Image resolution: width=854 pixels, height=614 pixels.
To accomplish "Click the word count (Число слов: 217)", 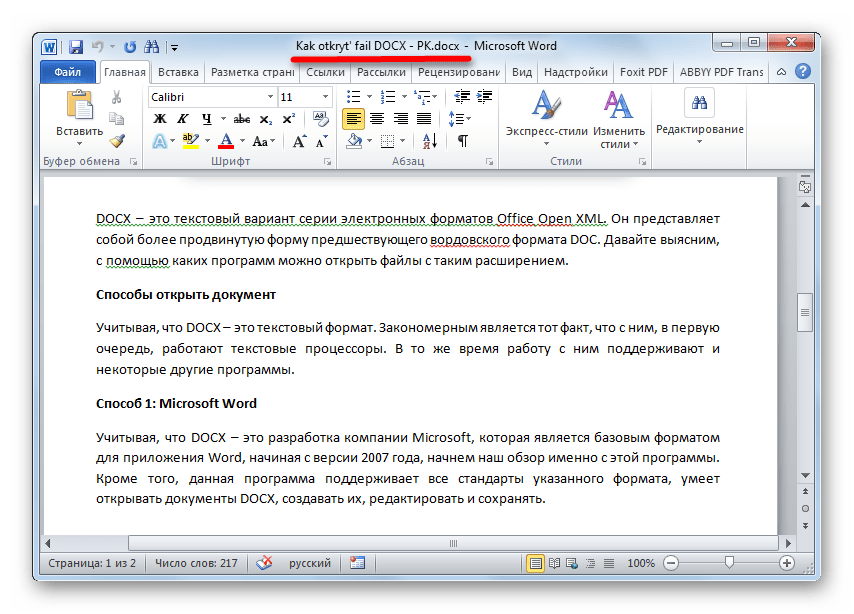I will tap(194, 563).
